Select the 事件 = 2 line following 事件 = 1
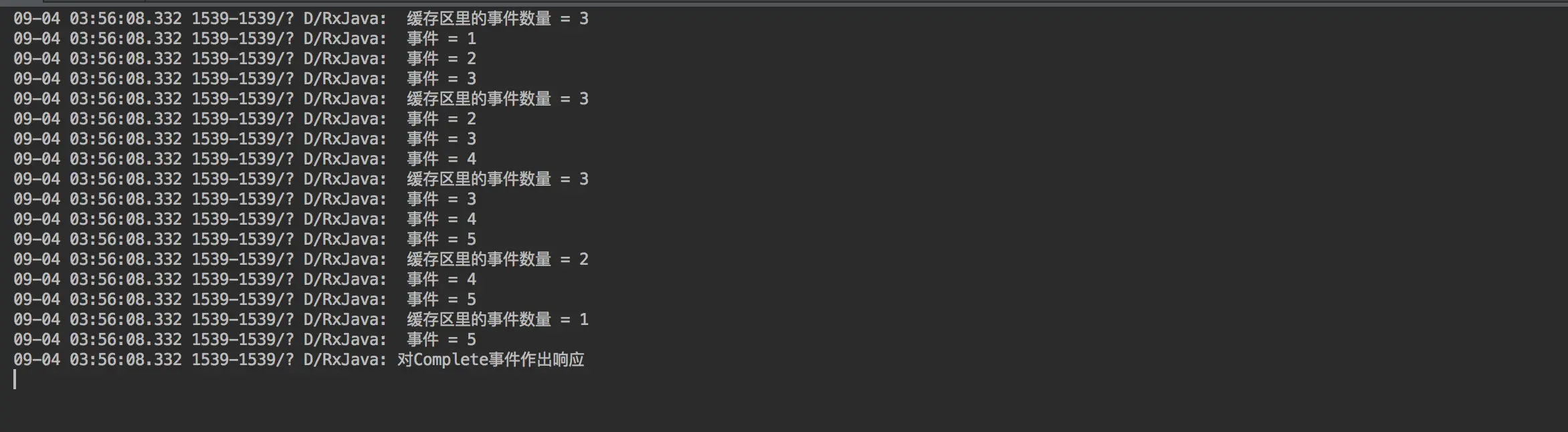Image resolution: width=1568 pixels, height=432 pixels. click(245, 59)
